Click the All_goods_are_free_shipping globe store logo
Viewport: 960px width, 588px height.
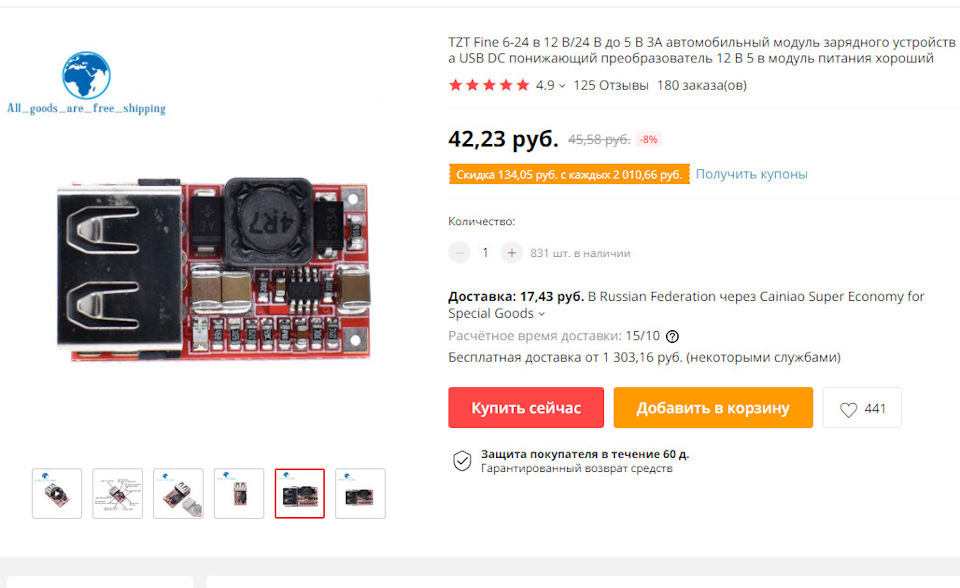pyautogui.click(x=86, y=83)
